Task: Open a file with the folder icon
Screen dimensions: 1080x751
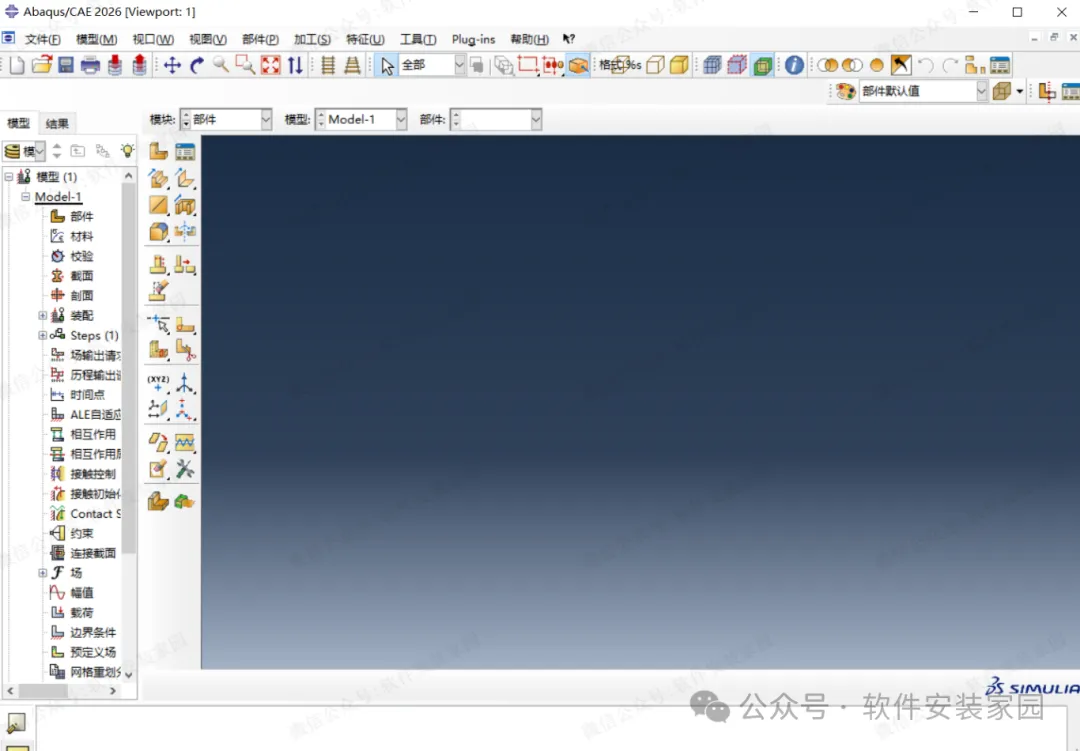Action: click(41, 65)
